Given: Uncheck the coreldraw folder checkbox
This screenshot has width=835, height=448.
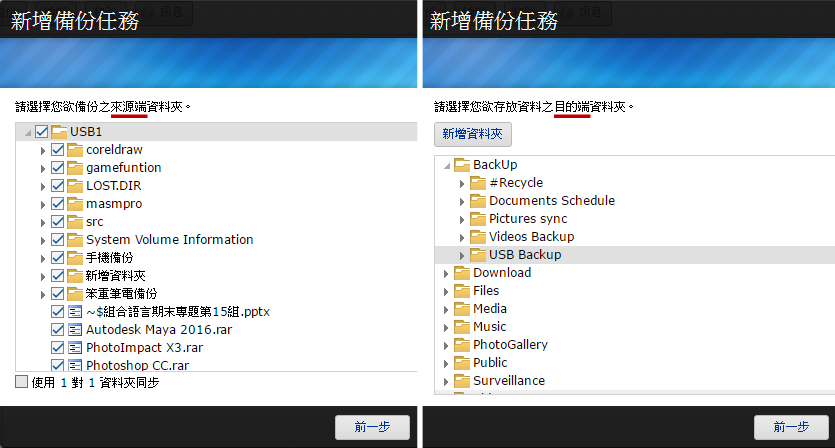Looking at the screenshot, I should click(x=58, y=150).
